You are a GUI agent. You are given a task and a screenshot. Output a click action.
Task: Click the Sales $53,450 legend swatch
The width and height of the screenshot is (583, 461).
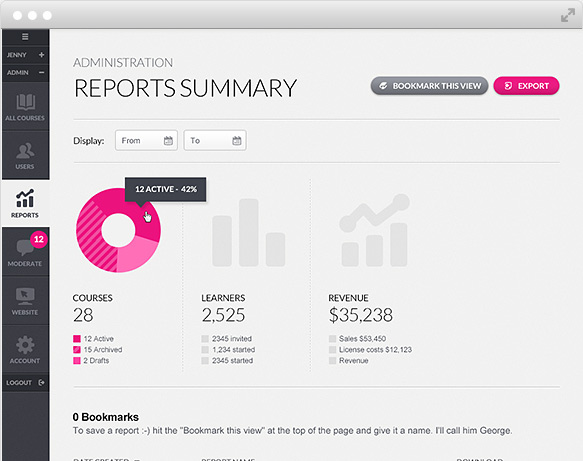[332, 339]
